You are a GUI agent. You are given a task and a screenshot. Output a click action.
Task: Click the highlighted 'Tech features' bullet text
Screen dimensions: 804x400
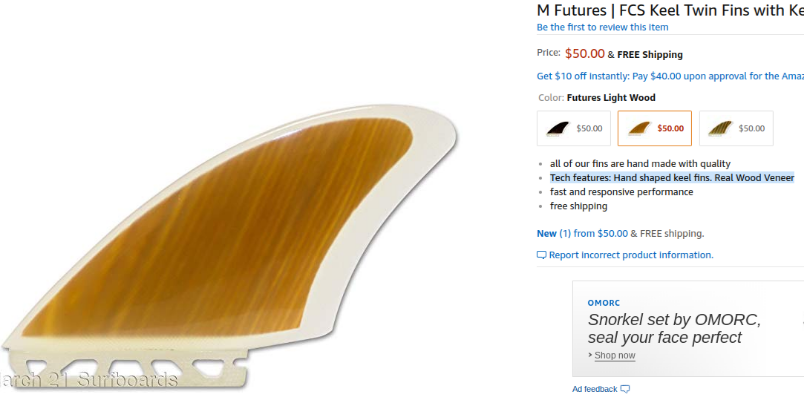click(x=672, y=177)
